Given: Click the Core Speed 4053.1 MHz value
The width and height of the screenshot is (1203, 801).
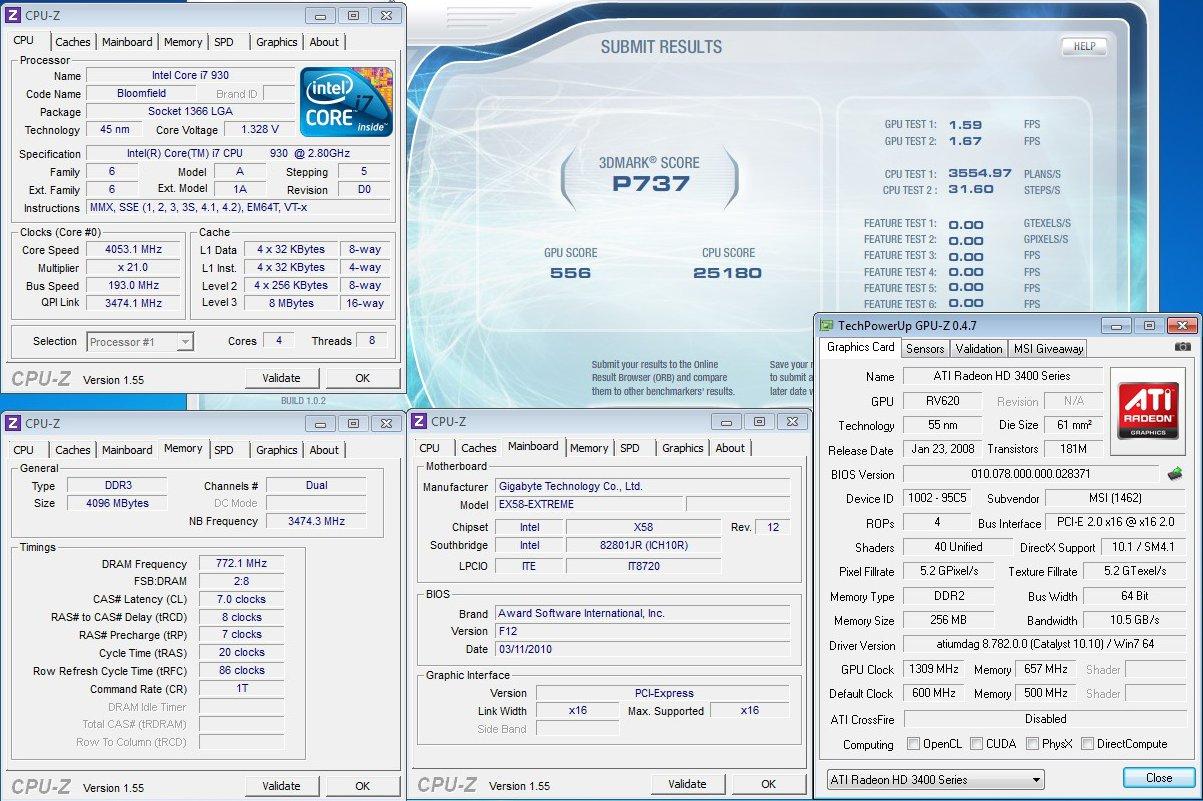Looking at the screenshot, I should pyautogui.click(x=133, y=250).
